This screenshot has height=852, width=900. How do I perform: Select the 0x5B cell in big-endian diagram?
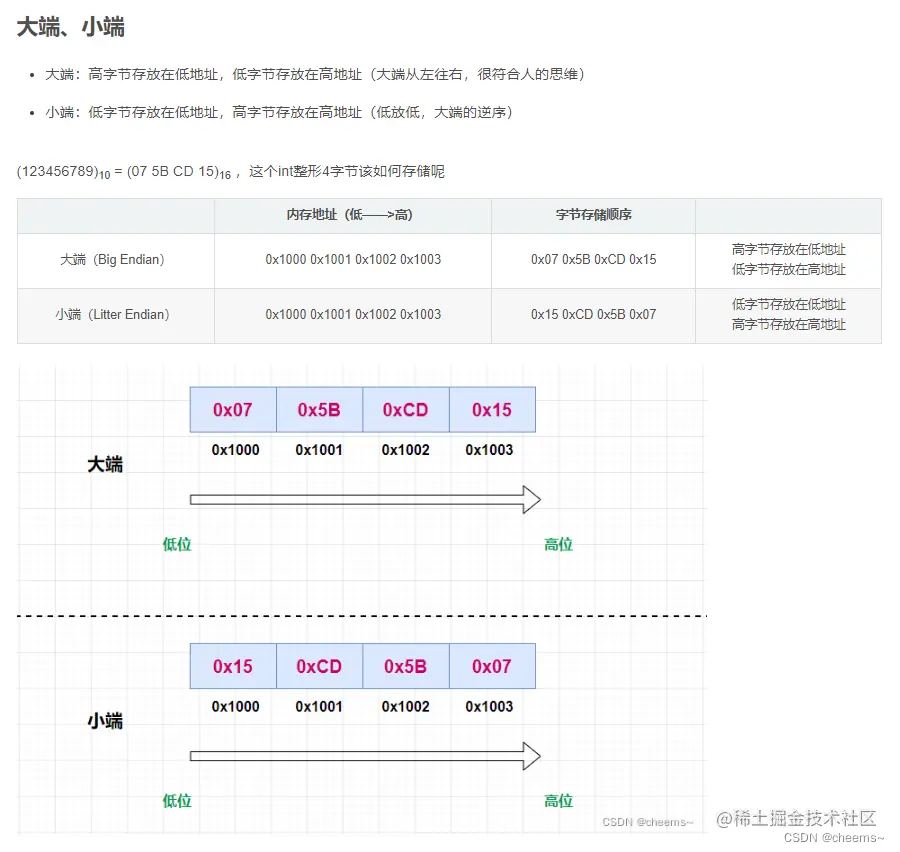pyautogui.click(x=318, y=409)
